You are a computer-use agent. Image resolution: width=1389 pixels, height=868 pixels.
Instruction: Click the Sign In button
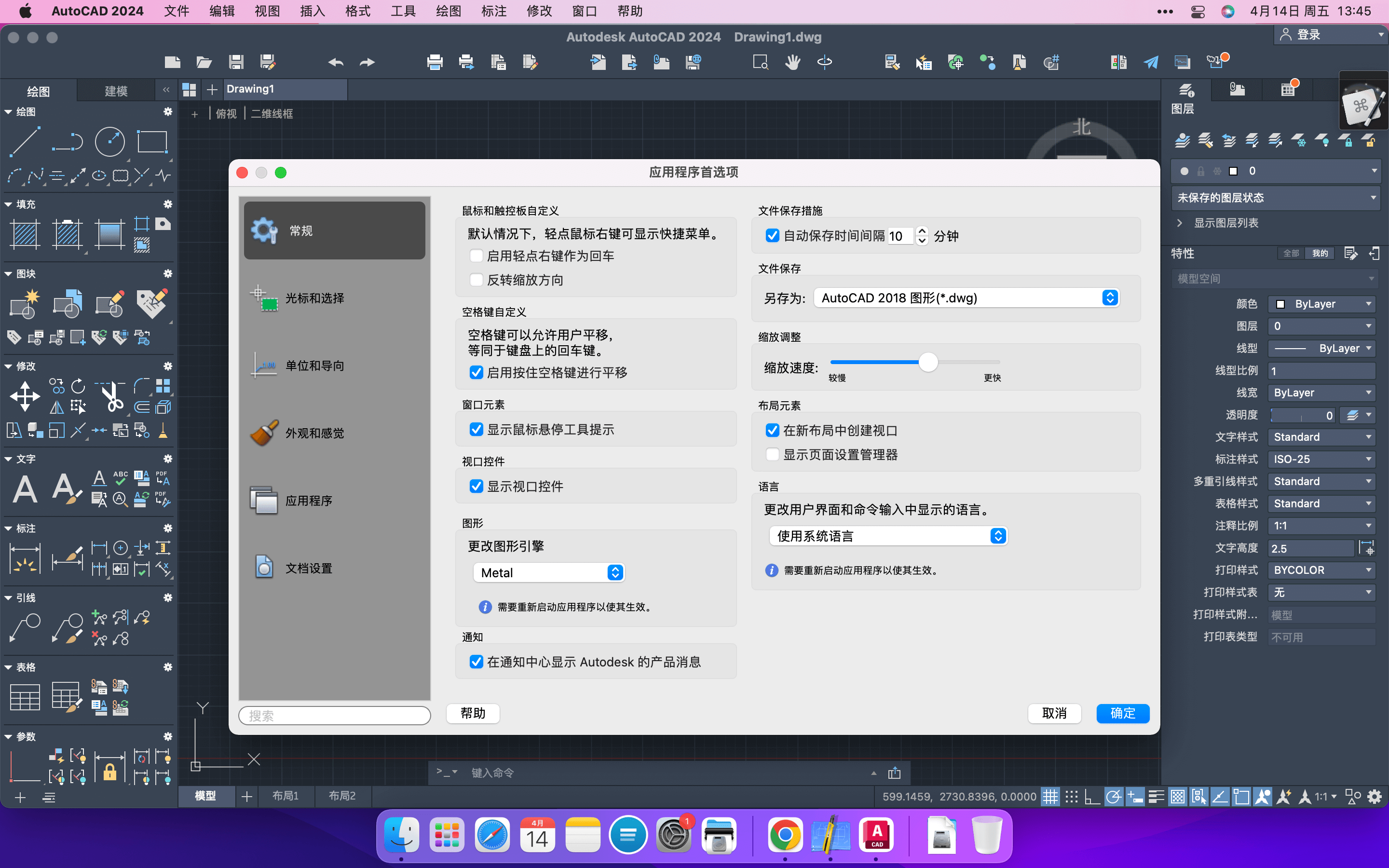point(1331,34)
